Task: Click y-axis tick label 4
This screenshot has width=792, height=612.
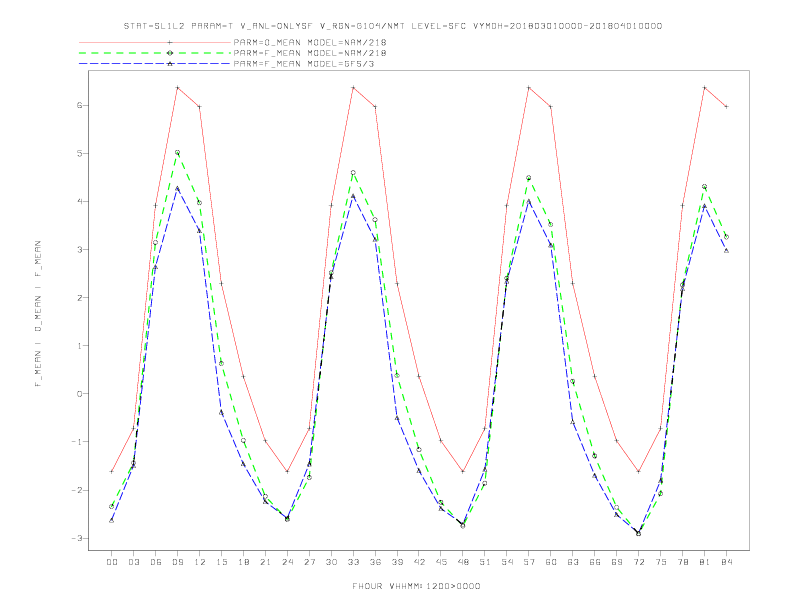Action: (x=79, y=201)
